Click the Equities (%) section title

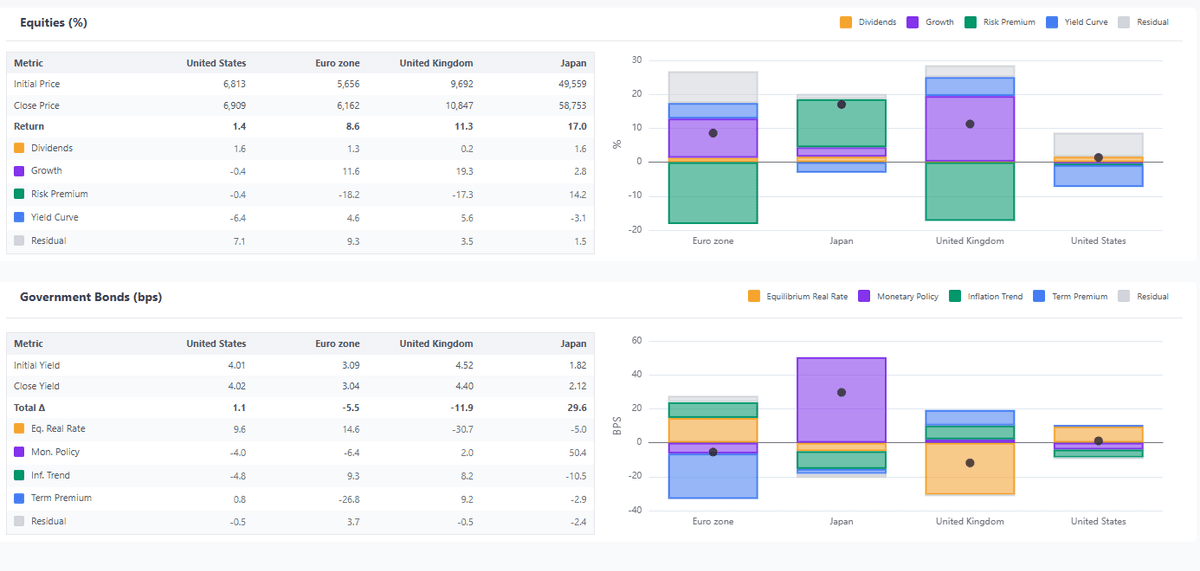point(53,23)
